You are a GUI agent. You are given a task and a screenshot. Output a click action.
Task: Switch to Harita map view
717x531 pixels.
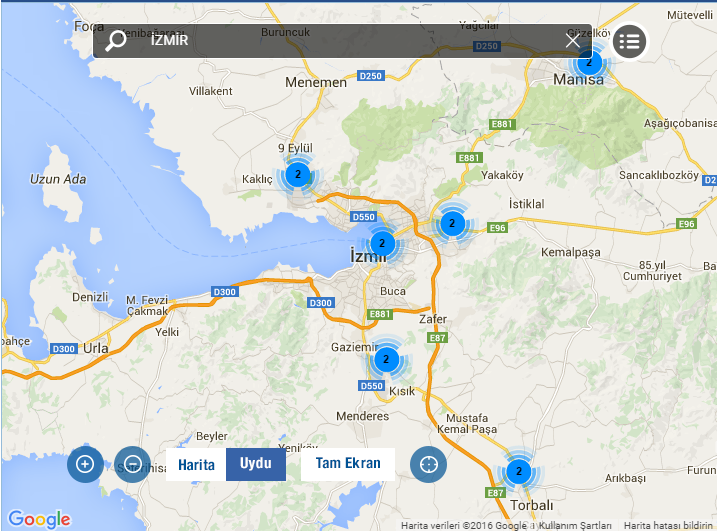coord(196,464)
